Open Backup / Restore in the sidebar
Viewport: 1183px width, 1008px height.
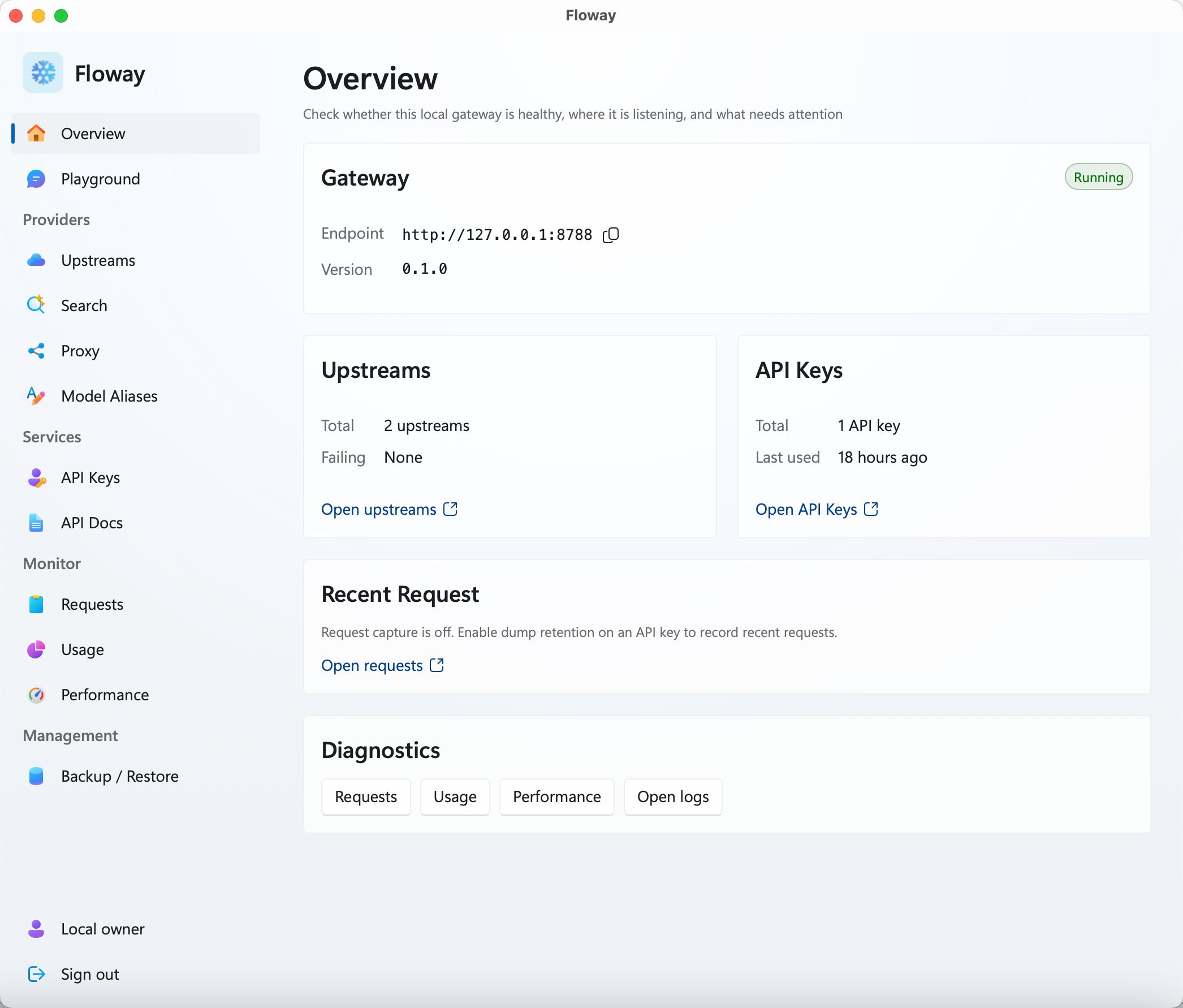point(136,776)
